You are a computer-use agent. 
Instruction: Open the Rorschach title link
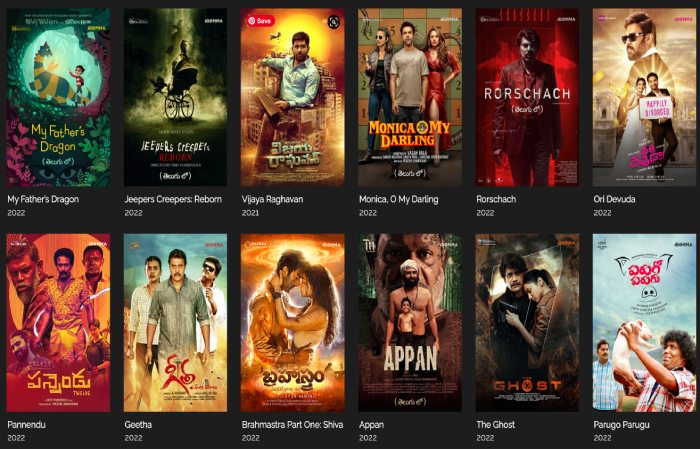[x=496, y=200]
